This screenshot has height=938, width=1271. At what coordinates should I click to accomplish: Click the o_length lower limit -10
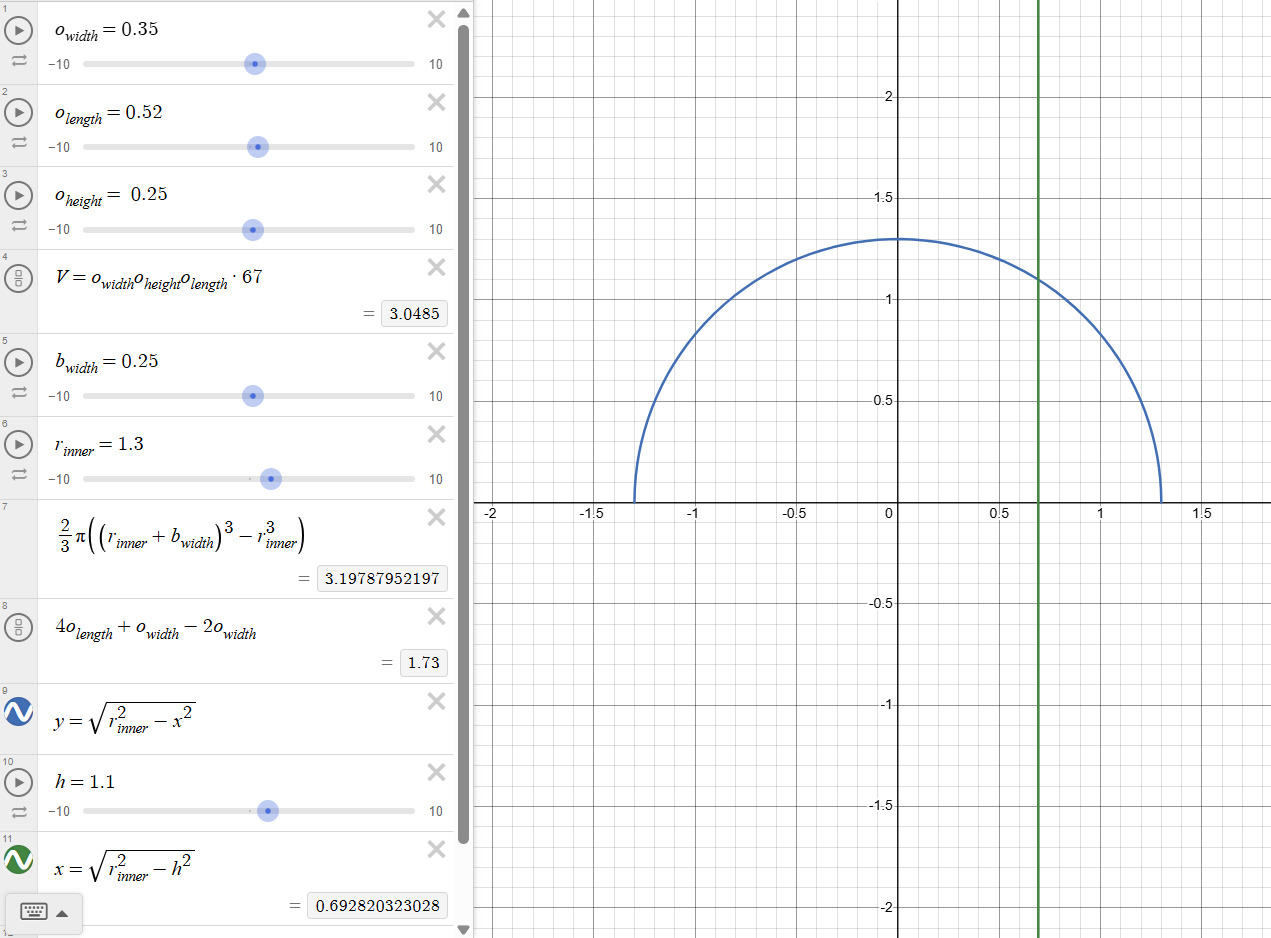click(x=59, y=147)
